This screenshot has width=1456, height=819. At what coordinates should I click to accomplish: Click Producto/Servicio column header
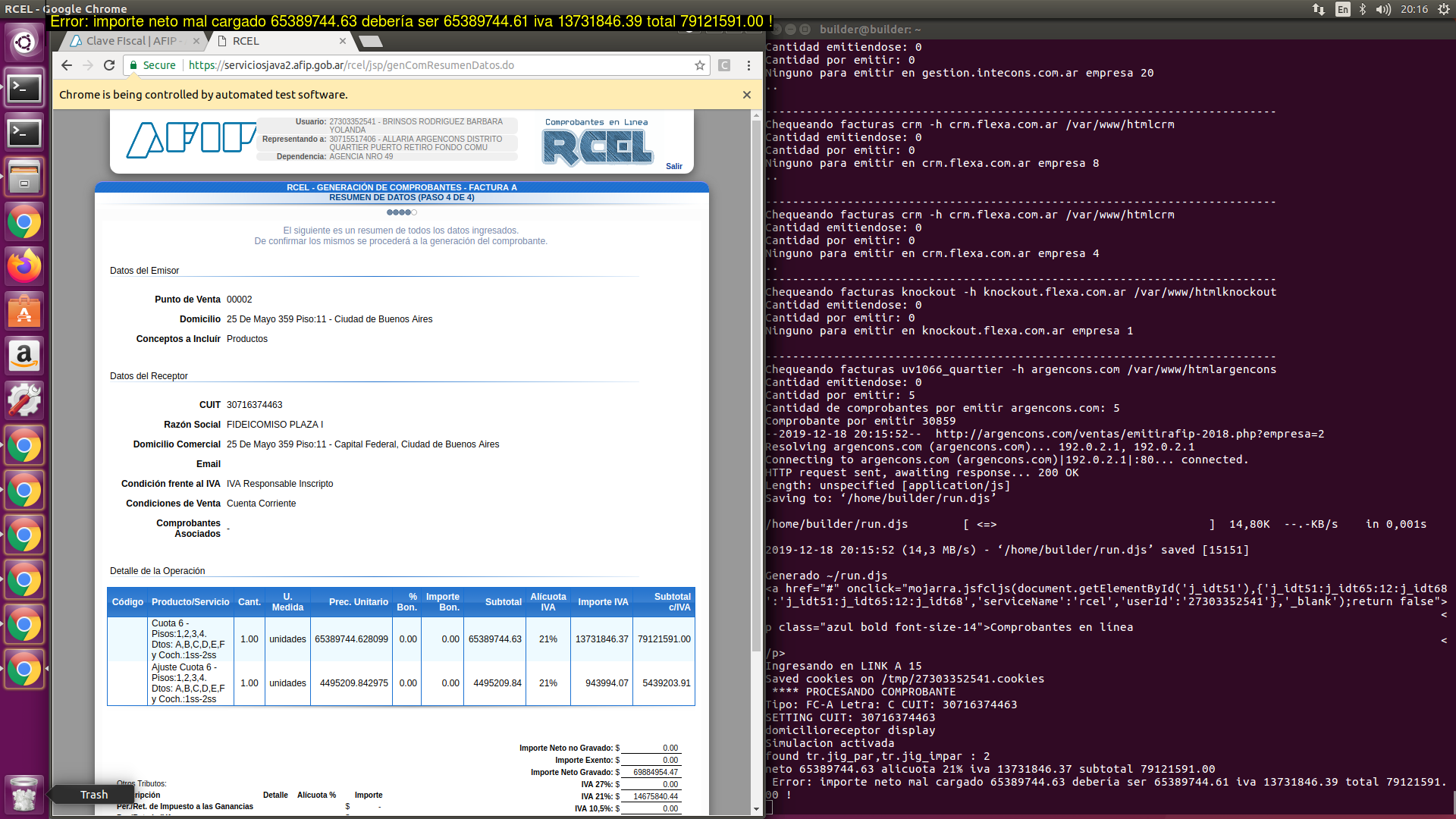(x=190, y=602)
